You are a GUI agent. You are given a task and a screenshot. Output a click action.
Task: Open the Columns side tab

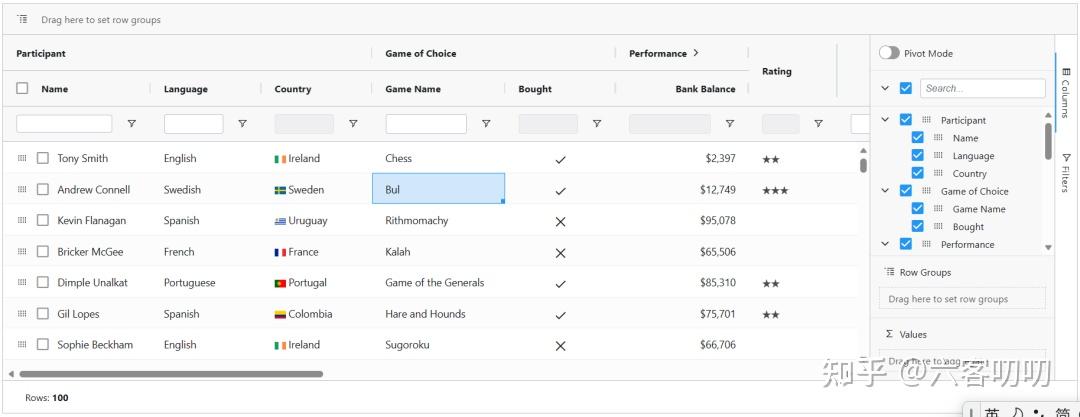pyautogui.click(x=1066, y=92)
